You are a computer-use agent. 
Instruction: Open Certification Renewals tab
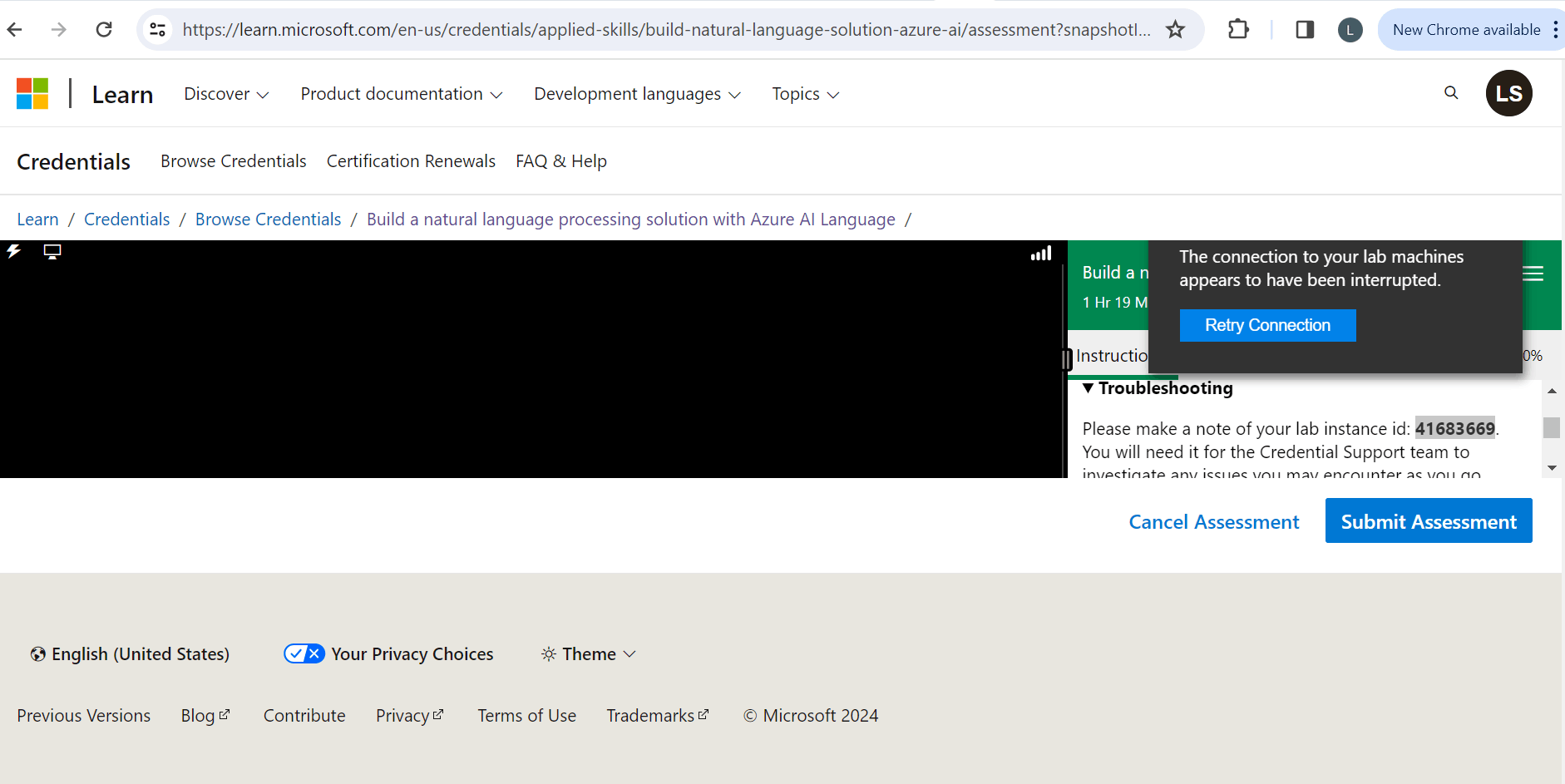click(411, 161)
